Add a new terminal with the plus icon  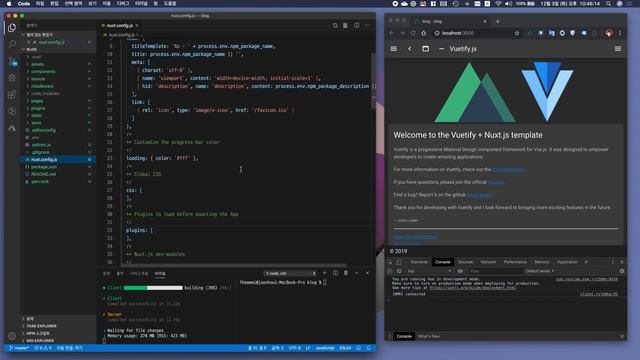pyautogui.click(x=324, y=273)
